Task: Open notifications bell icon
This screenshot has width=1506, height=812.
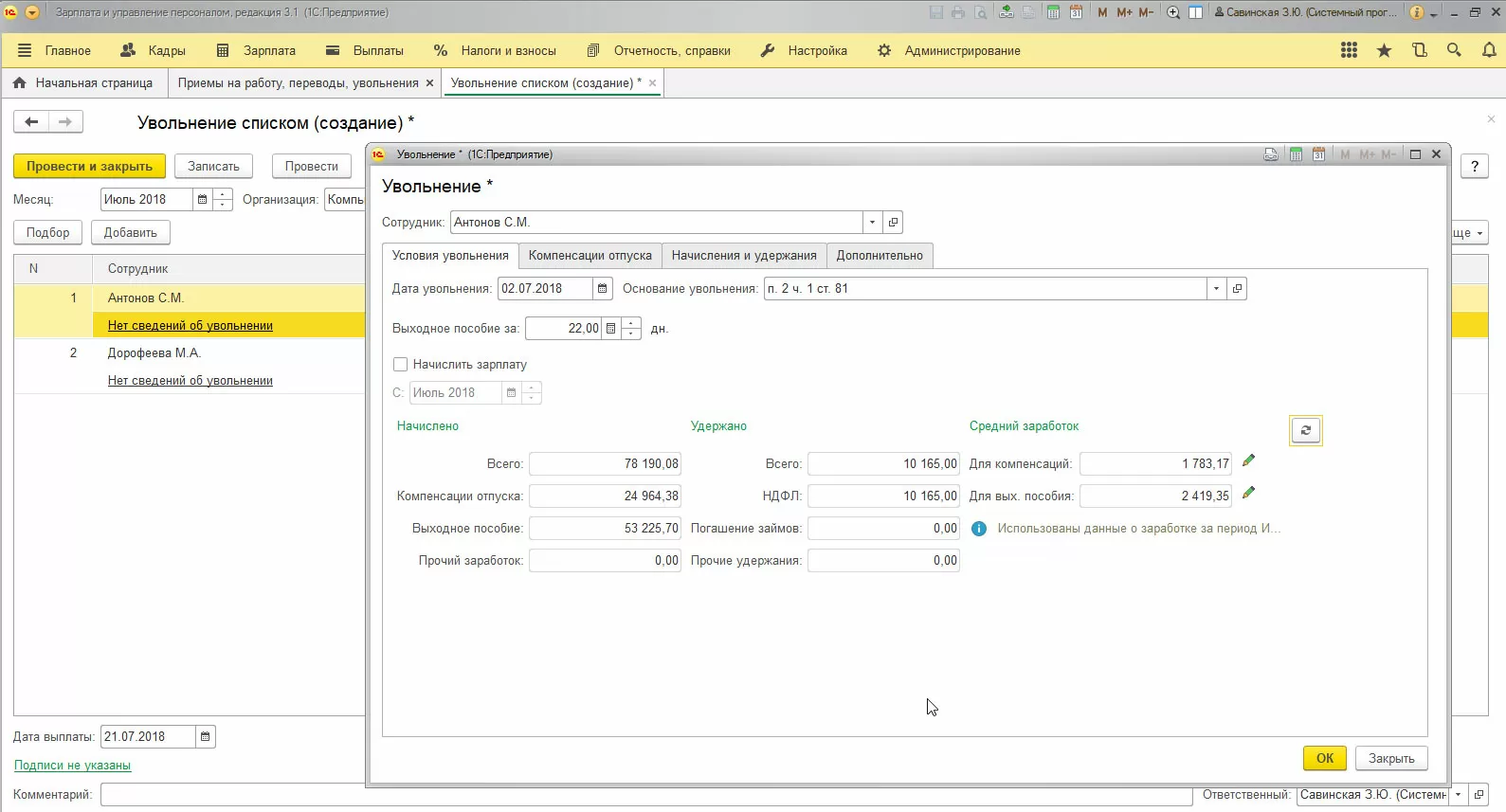Action: (1488, 50)
